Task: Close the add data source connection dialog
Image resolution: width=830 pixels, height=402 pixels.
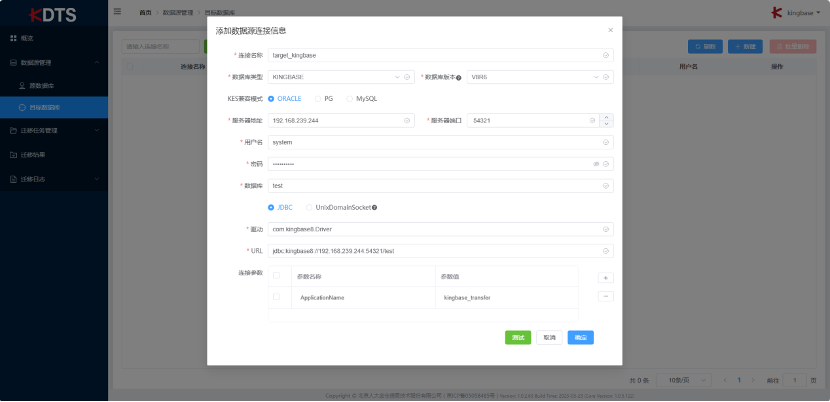Action: pos(610,30)
